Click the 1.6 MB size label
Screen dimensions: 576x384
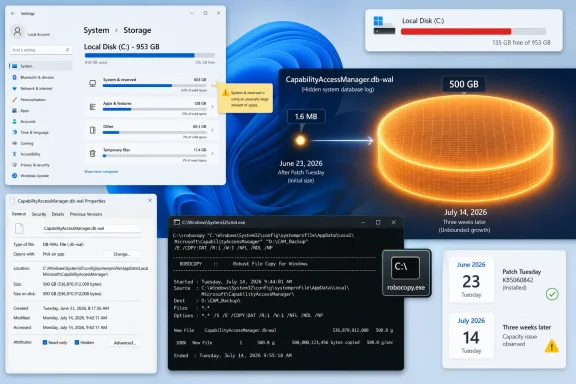(306, 116)
